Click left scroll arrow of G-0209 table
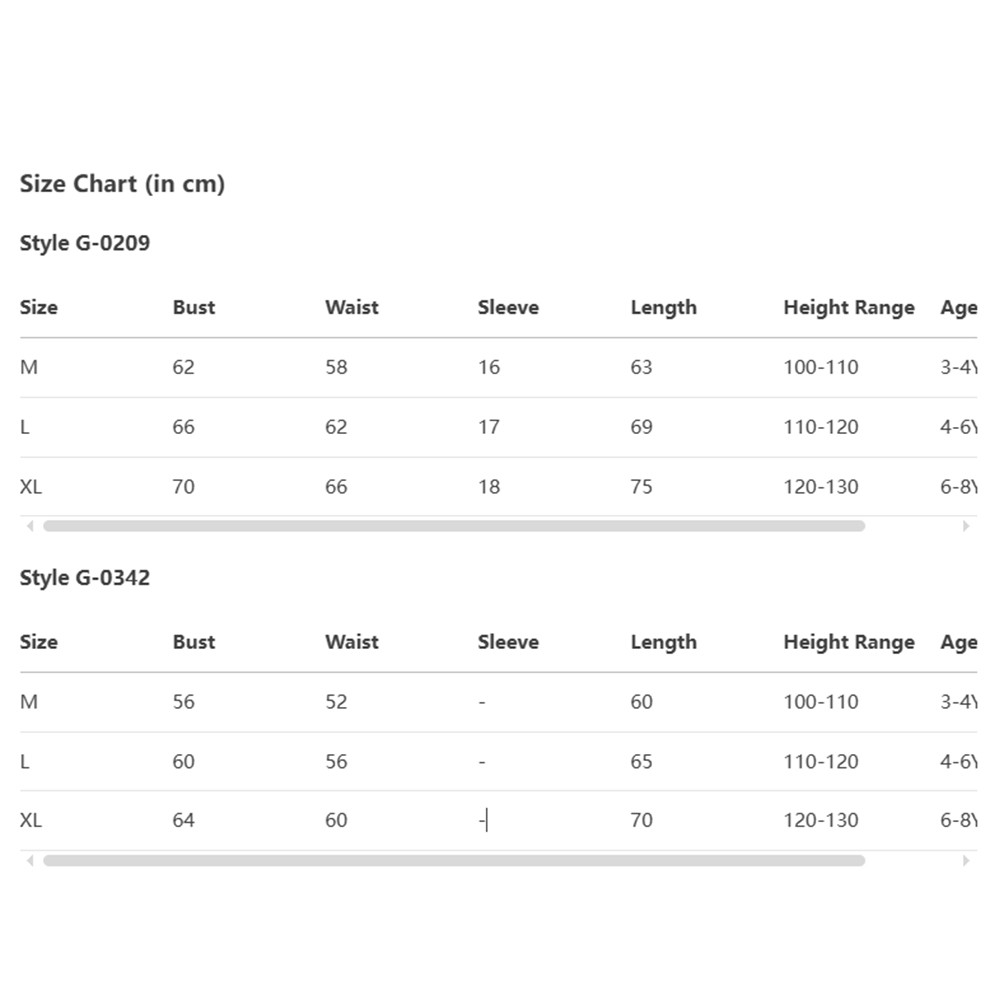Image resolution: width=1000 pixels, height=1000 pixels. click(x=29, y=526)
